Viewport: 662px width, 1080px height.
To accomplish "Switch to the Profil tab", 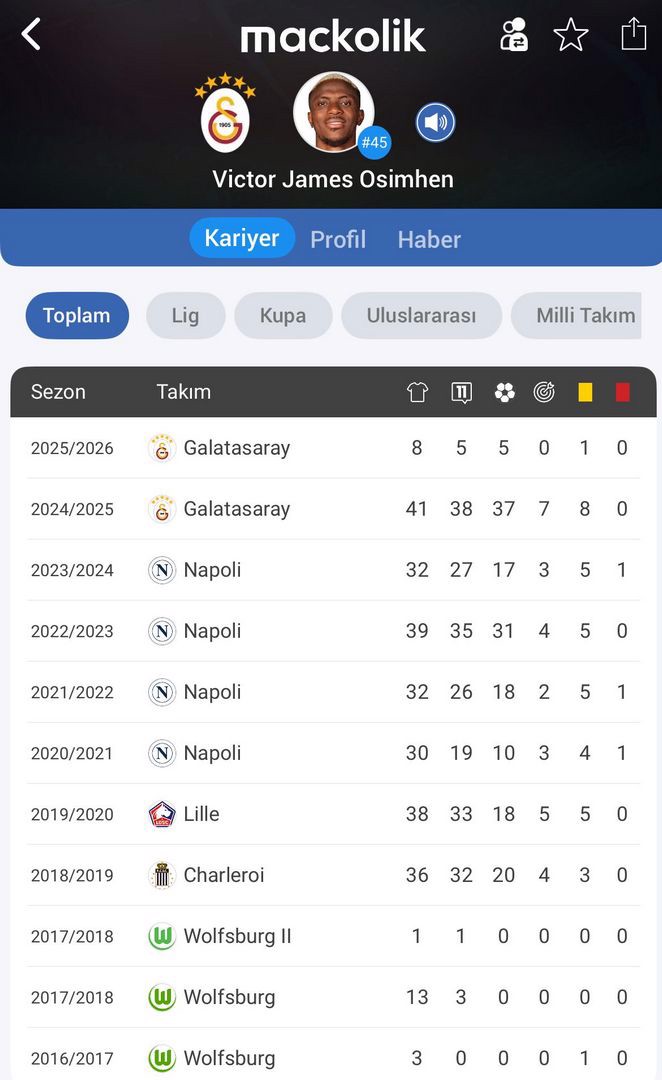I will (338, 239).
